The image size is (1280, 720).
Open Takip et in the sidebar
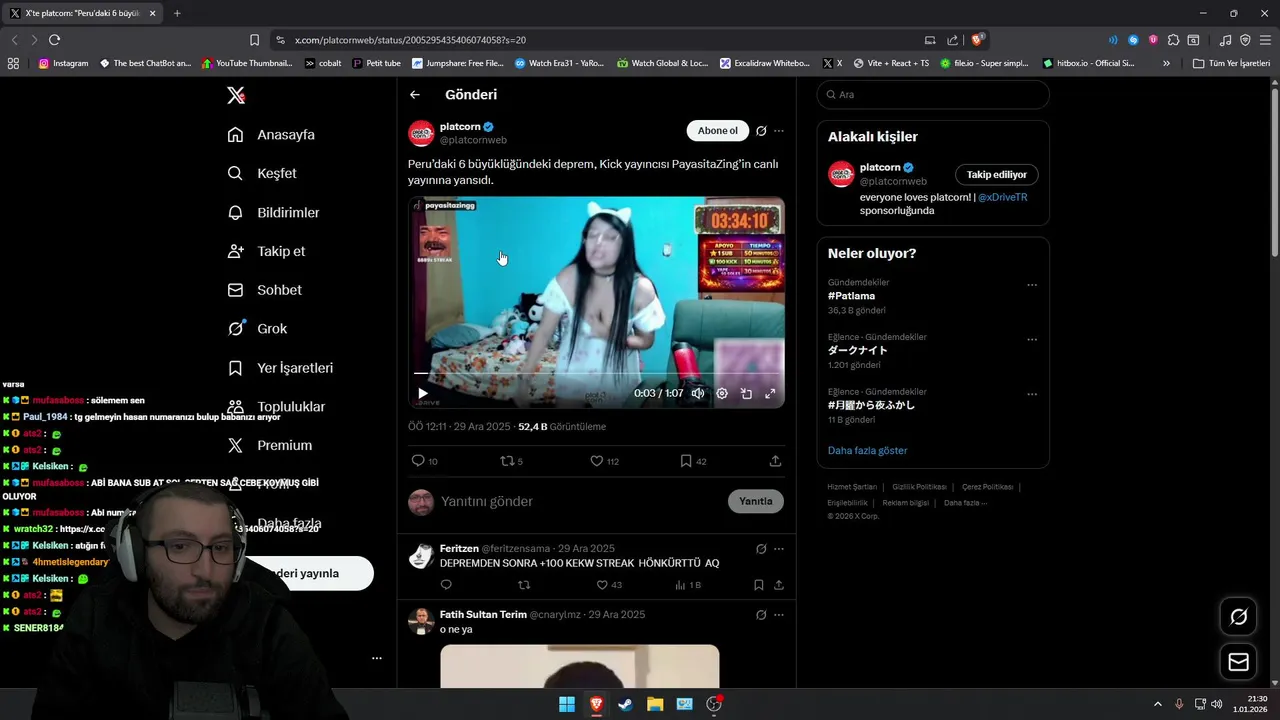pyautogui.click(x=266, y=251)
